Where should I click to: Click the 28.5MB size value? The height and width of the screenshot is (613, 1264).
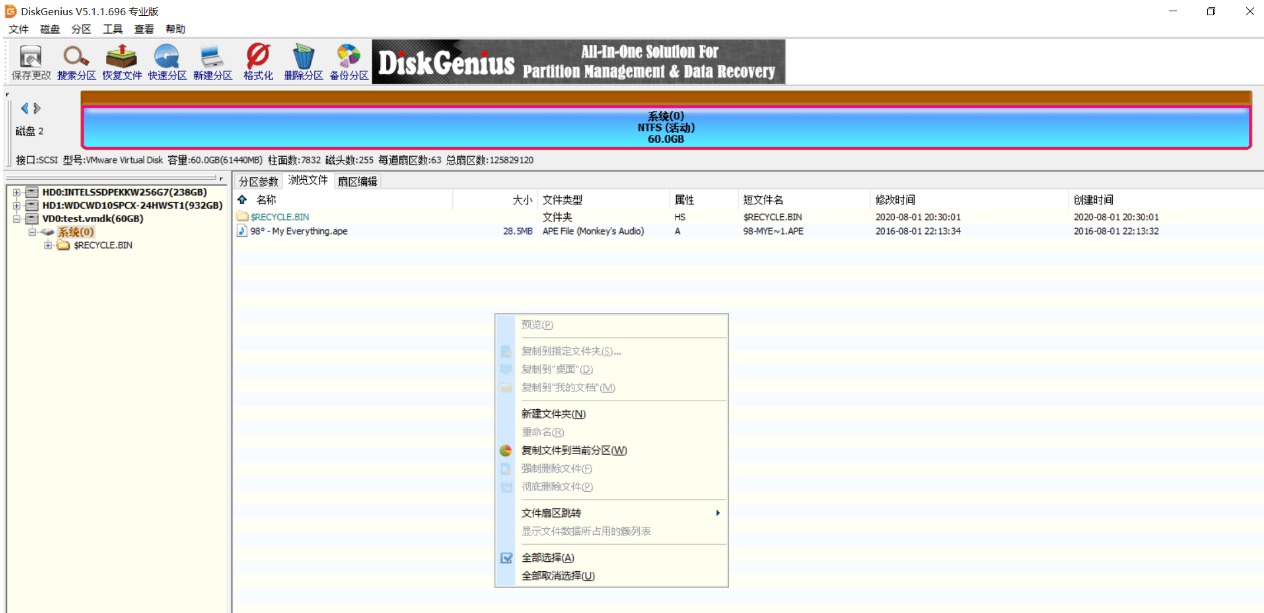pyautogui.click(x=518, y=231)
